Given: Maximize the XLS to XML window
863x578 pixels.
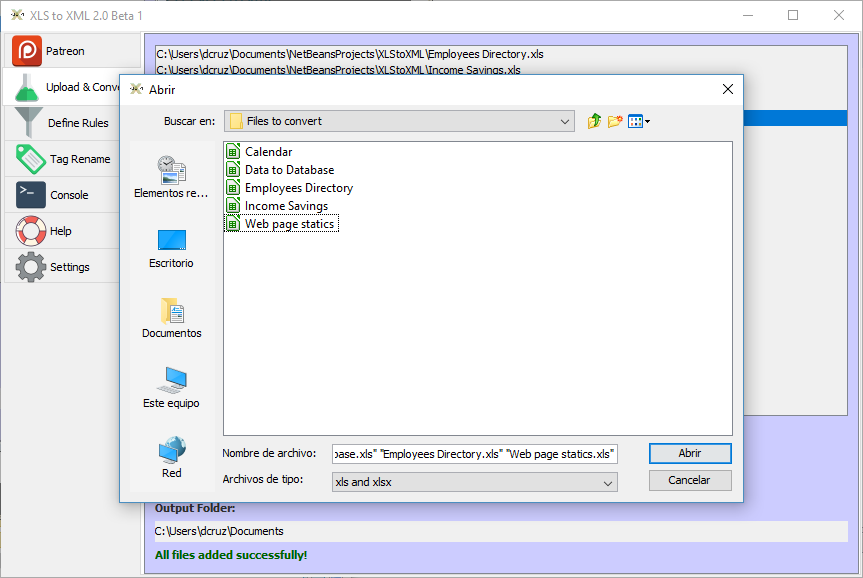Looking at the screenshot, I should 793,15.
